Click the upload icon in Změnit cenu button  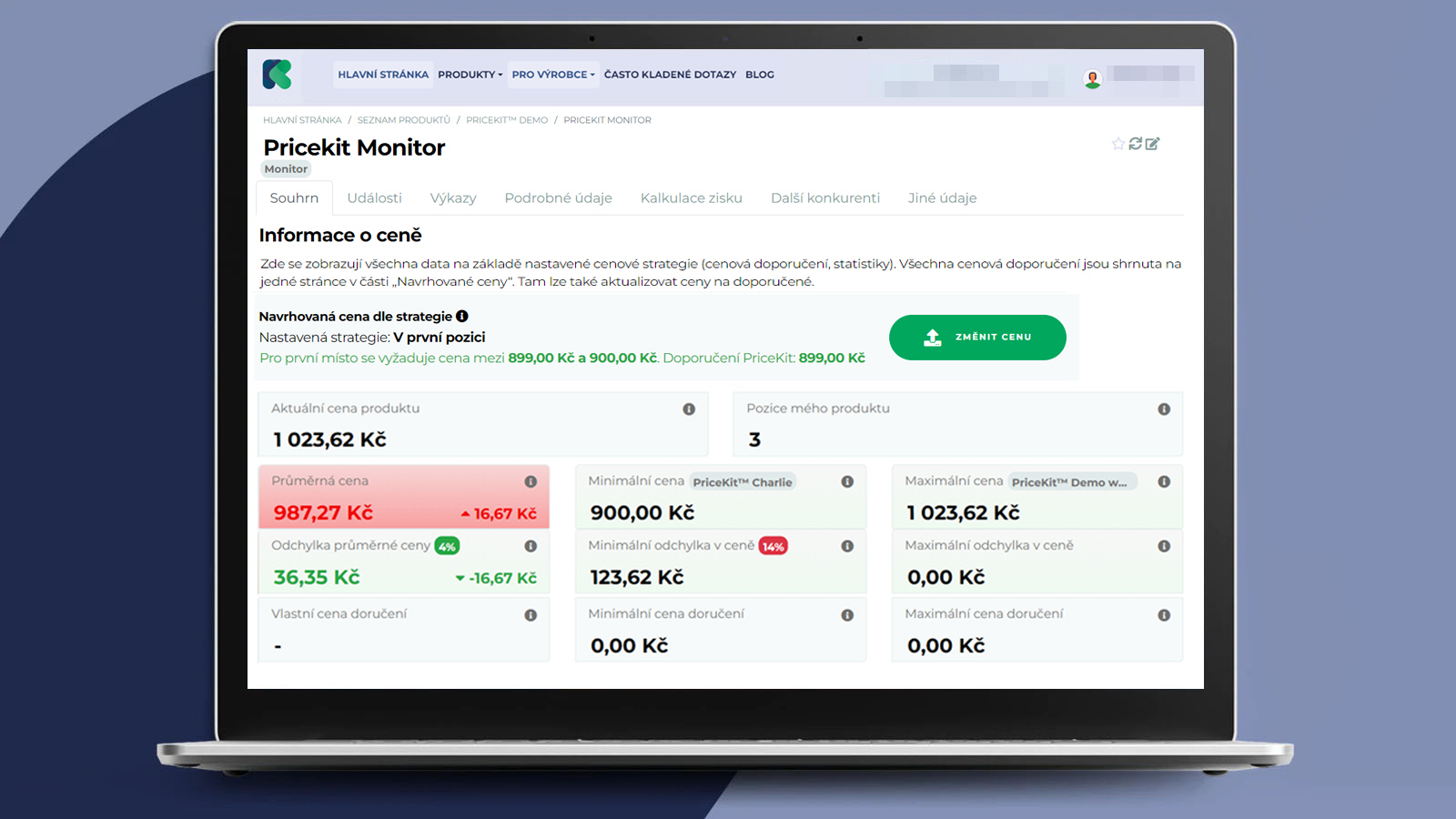click(933, 338)
